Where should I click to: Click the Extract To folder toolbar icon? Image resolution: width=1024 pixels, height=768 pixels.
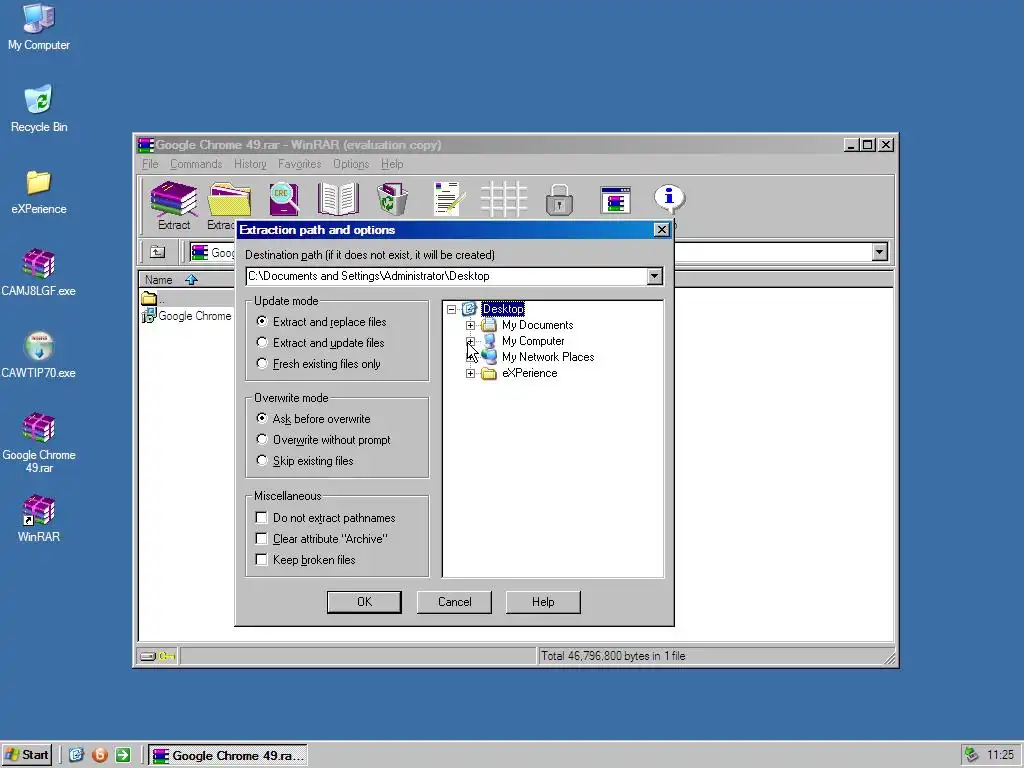pyautogui.click(x=229, y=199)
